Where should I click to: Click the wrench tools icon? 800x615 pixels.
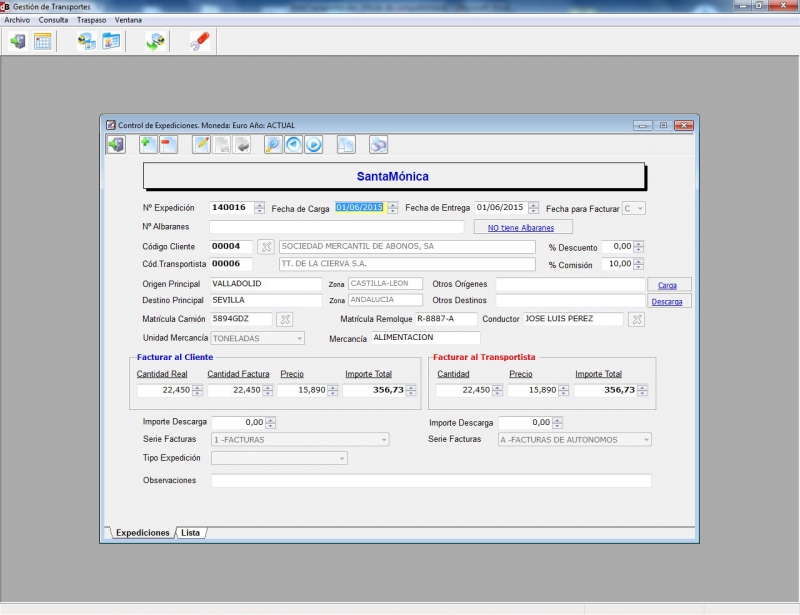coord(200,41)
